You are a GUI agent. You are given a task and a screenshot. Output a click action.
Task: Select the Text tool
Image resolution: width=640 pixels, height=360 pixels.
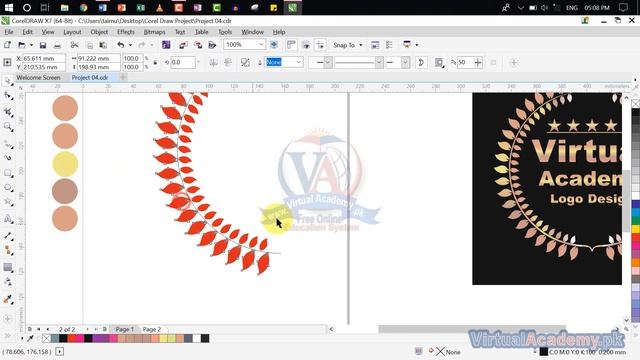[x=7, y=219]
